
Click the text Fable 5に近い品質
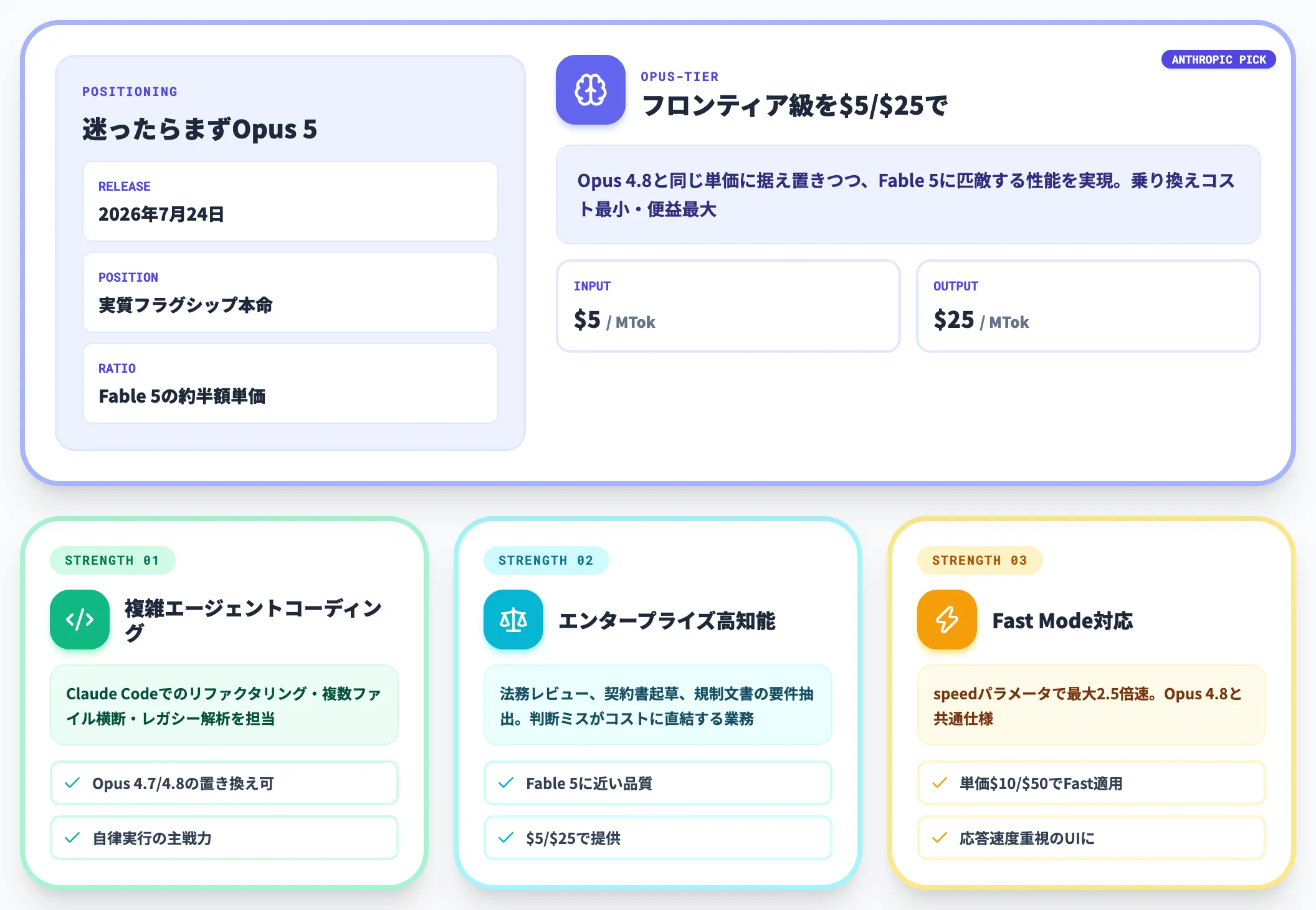coord(589,783)
